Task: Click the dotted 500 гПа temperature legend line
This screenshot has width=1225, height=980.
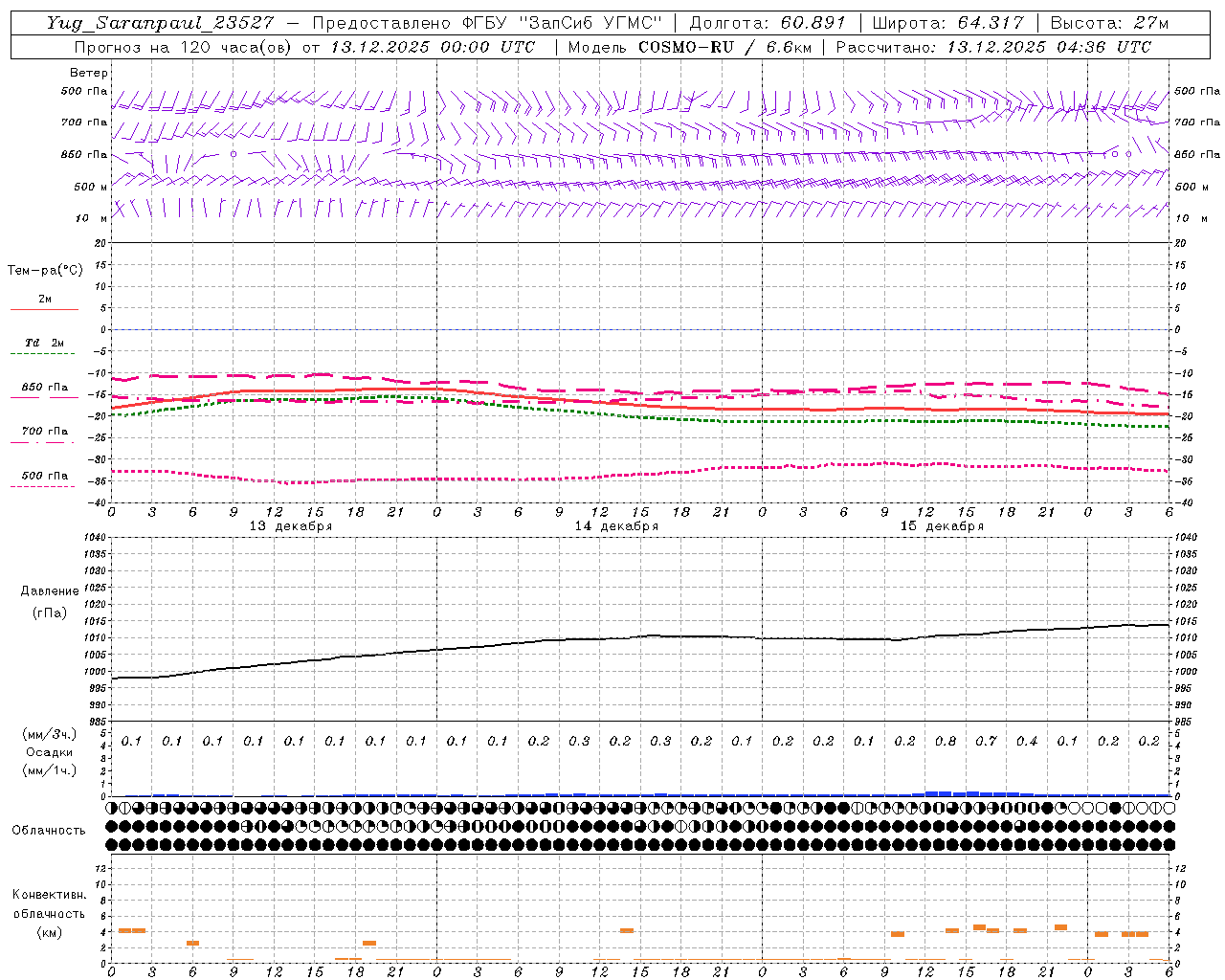Action: pyautogui.click(x=42, y=486)
